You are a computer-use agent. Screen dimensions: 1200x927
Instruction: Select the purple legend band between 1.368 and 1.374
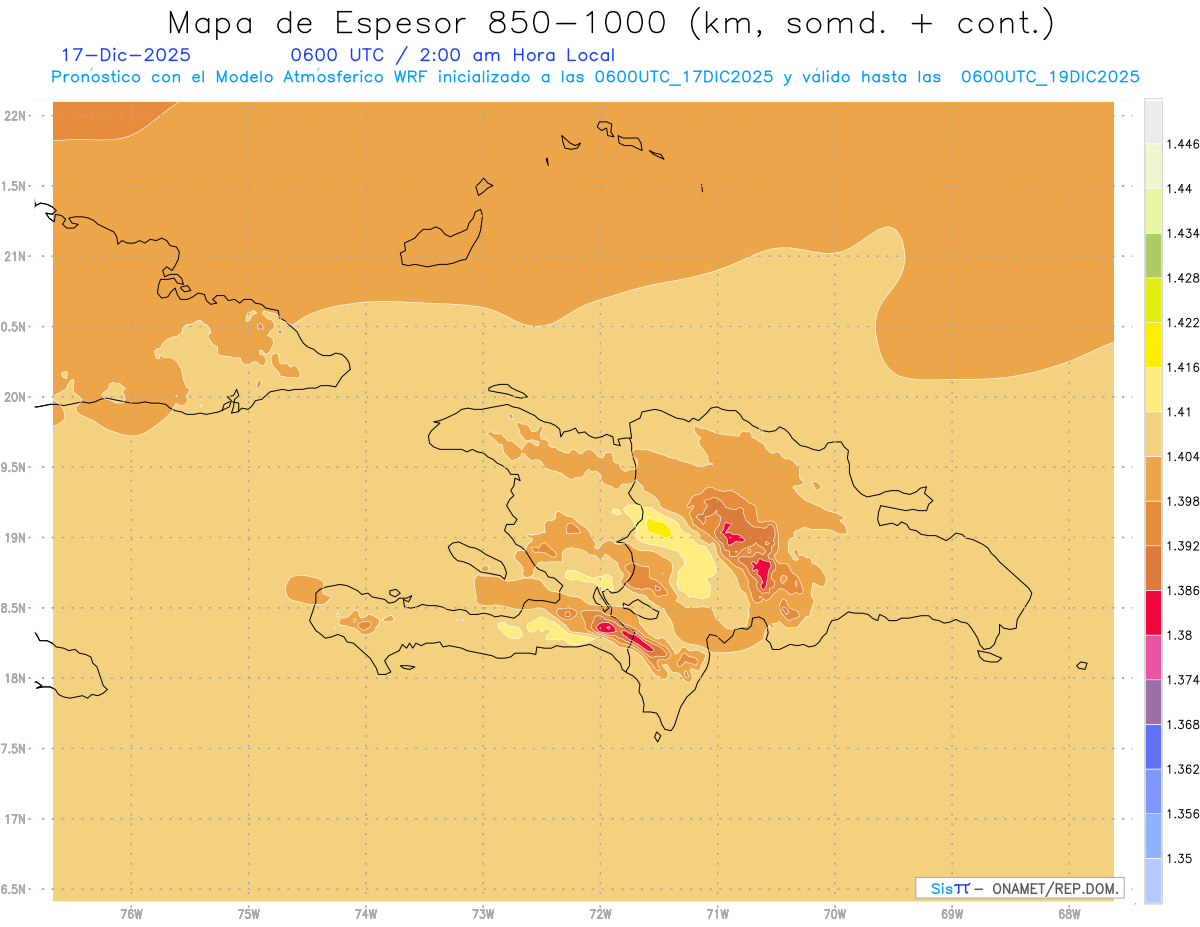[x=1153, y=702]
